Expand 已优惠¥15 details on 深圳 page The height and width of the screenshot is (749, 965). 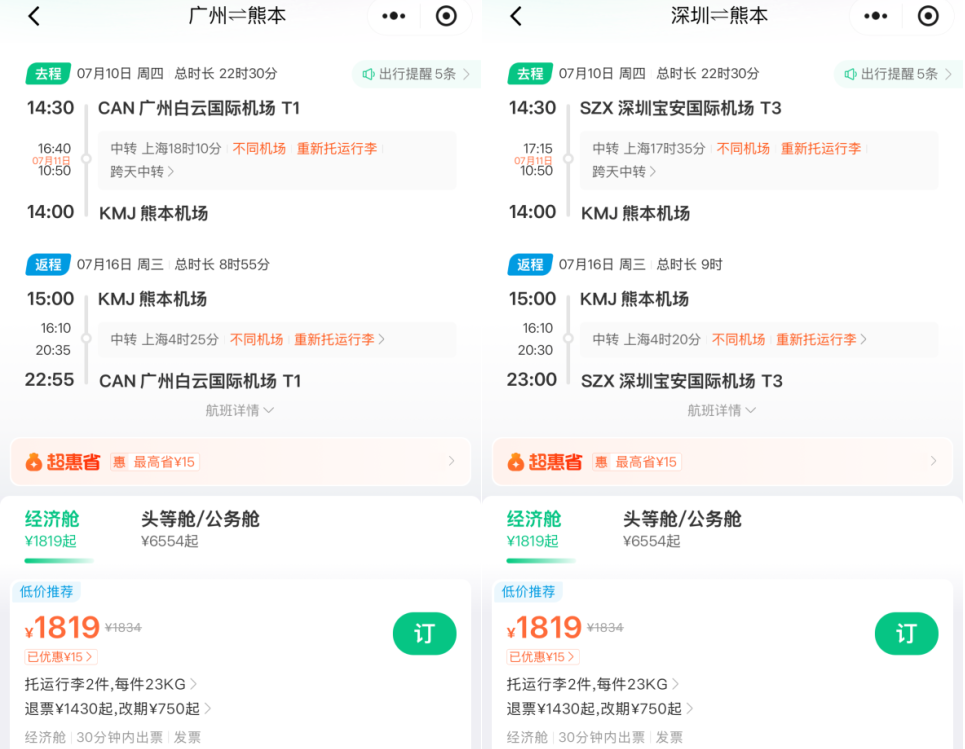pos(542,657)
